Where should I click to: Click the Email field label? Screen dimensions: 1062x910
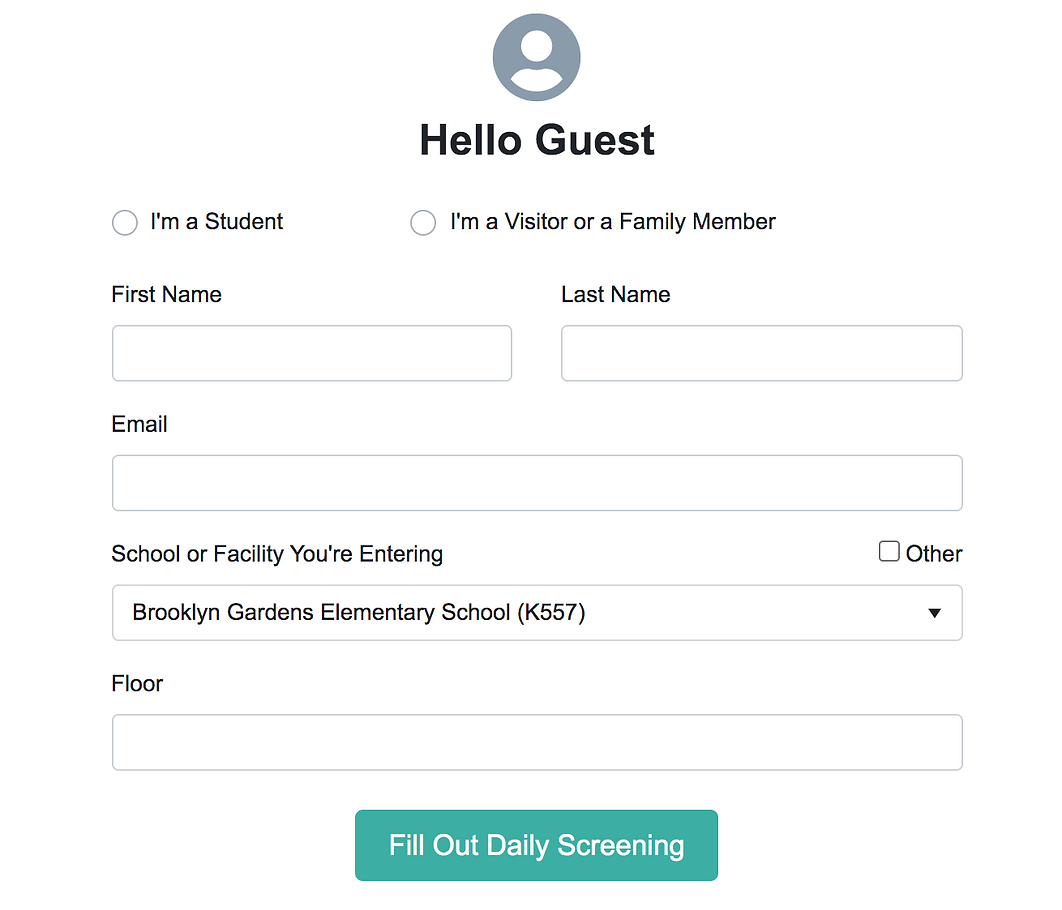point(140,425)
